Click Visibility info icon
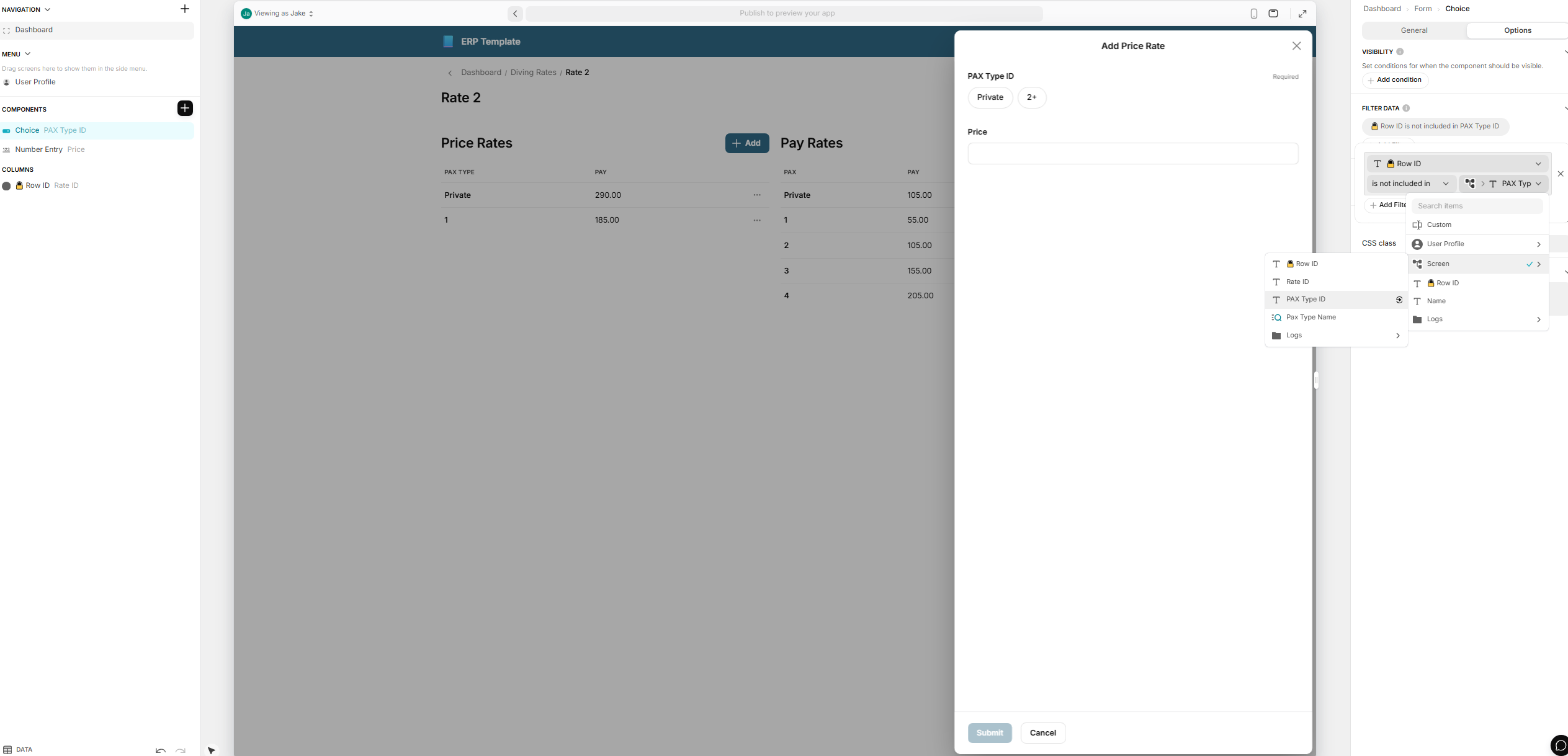The height and width of the screenshot is (756, 1568). click(1400, 52)
